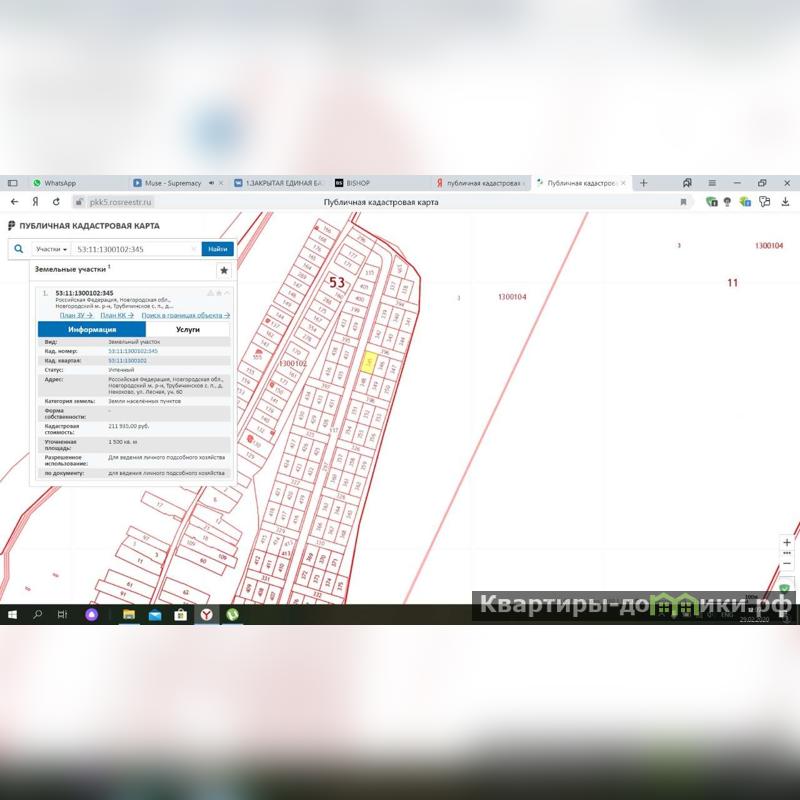Switch to the Услуги tab
800x800 pixels.
tap(187, 329)
